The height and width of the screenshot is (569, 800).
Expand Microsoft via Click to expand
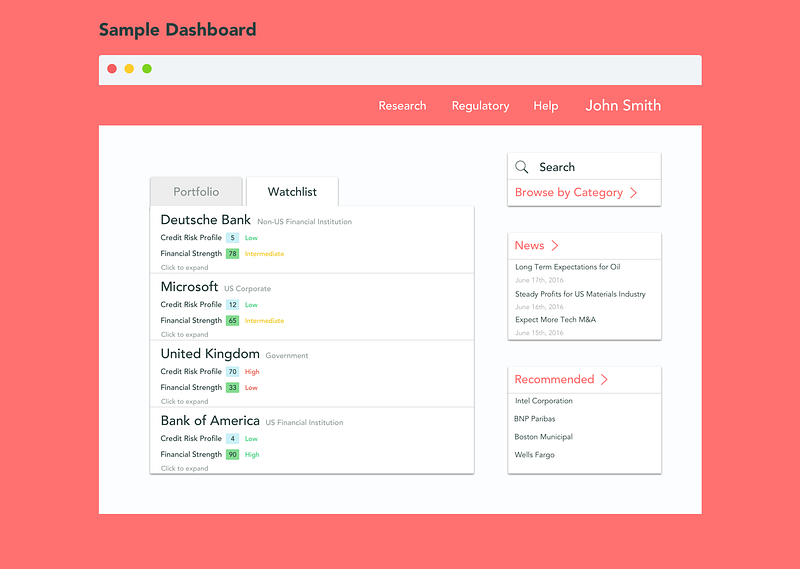[184, 334]
